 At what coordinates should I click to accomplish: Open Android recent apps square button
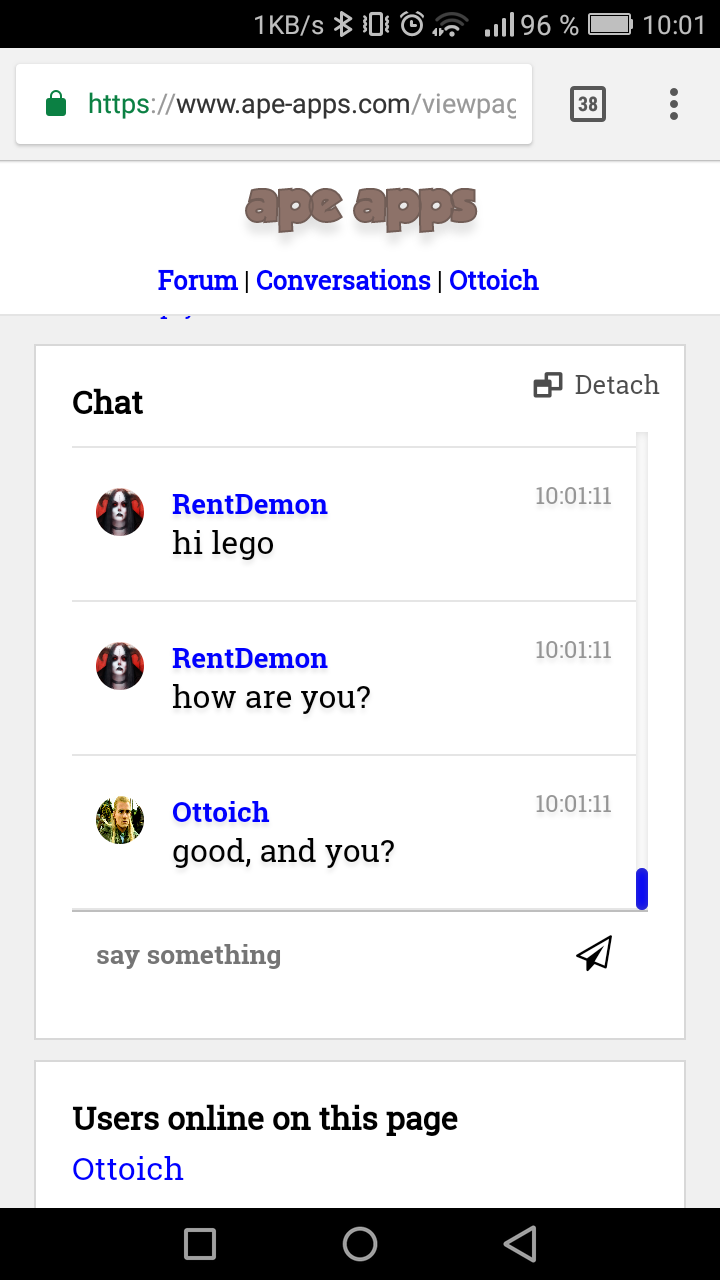click(x=200, y=1243)
